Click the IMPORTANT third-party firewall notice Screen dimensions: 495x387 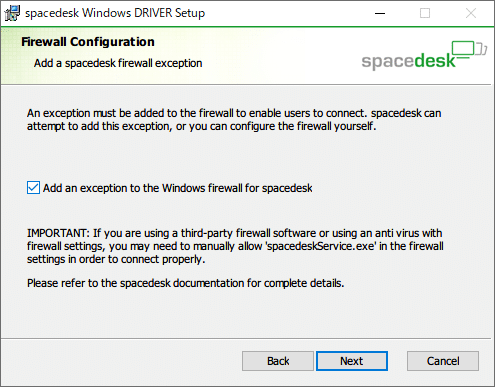pos(235,246)
